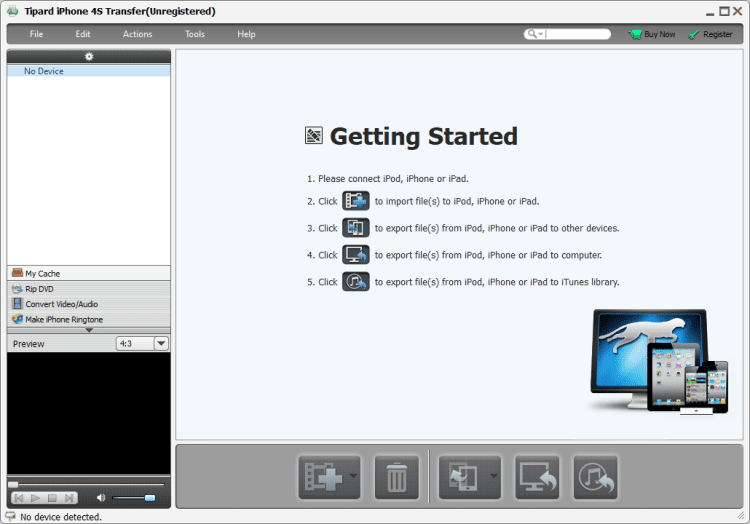Click the Tipard app icon in title bar
The height and width of the screenshot is (524, 750).
[x=13, y=11]
